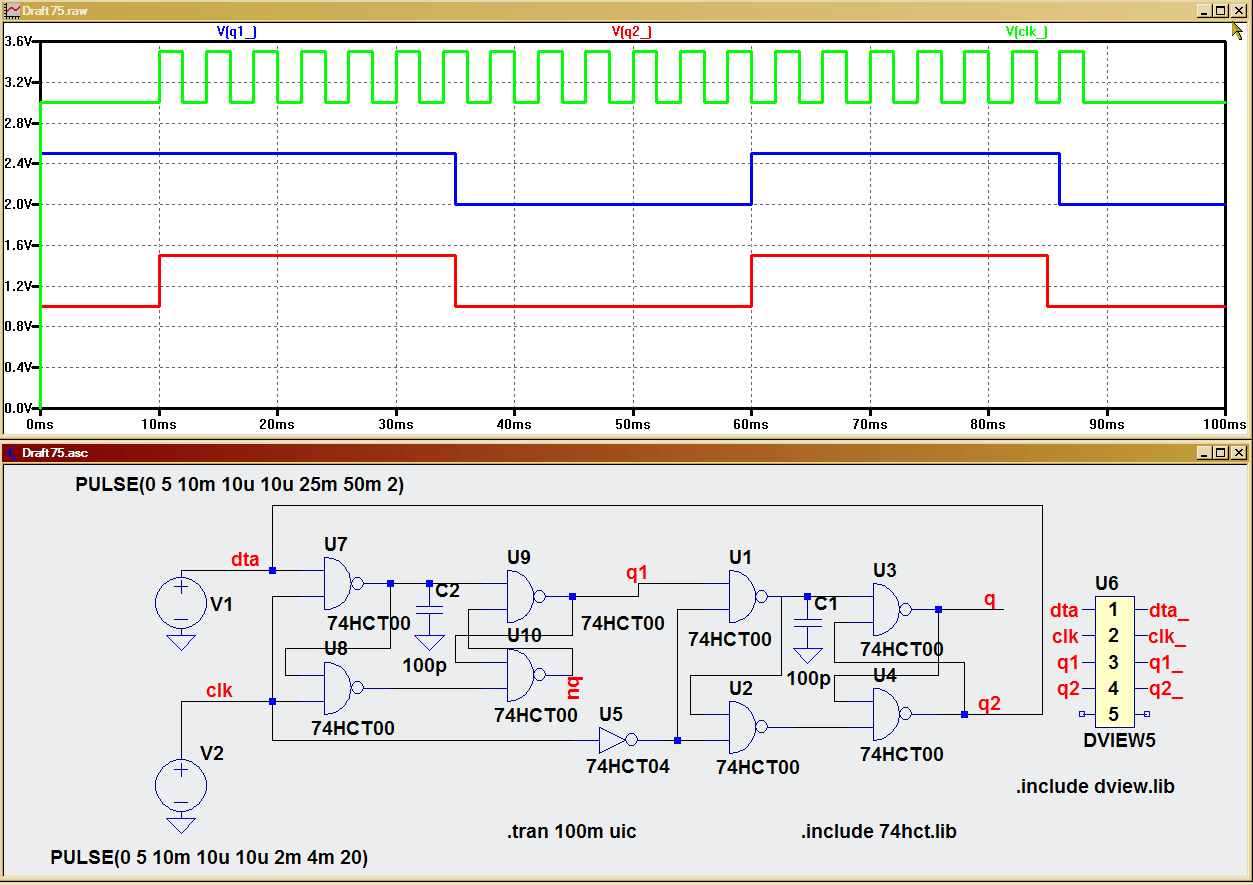1253x885 pixels.
Task: Click NAND gate symbol U9
Action: (527, 597)
